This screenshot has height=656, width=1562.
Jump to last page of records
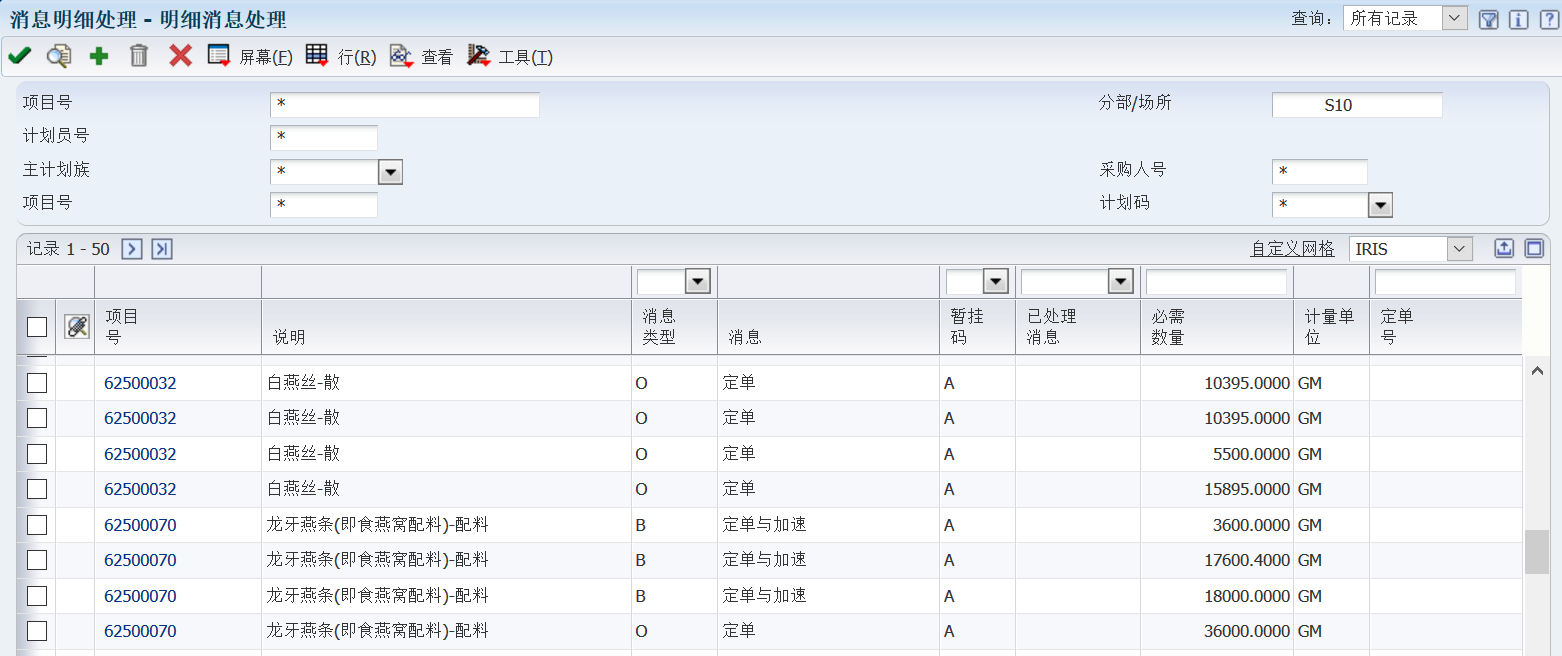[x=162, y=249]
